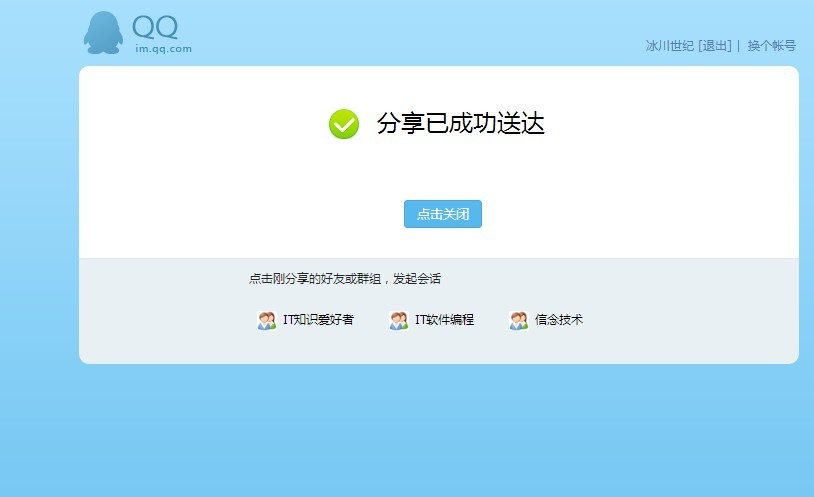Open the 信念技术 label link
The height and width of the screenshot is (497, 814).
[x=558, y=320]
